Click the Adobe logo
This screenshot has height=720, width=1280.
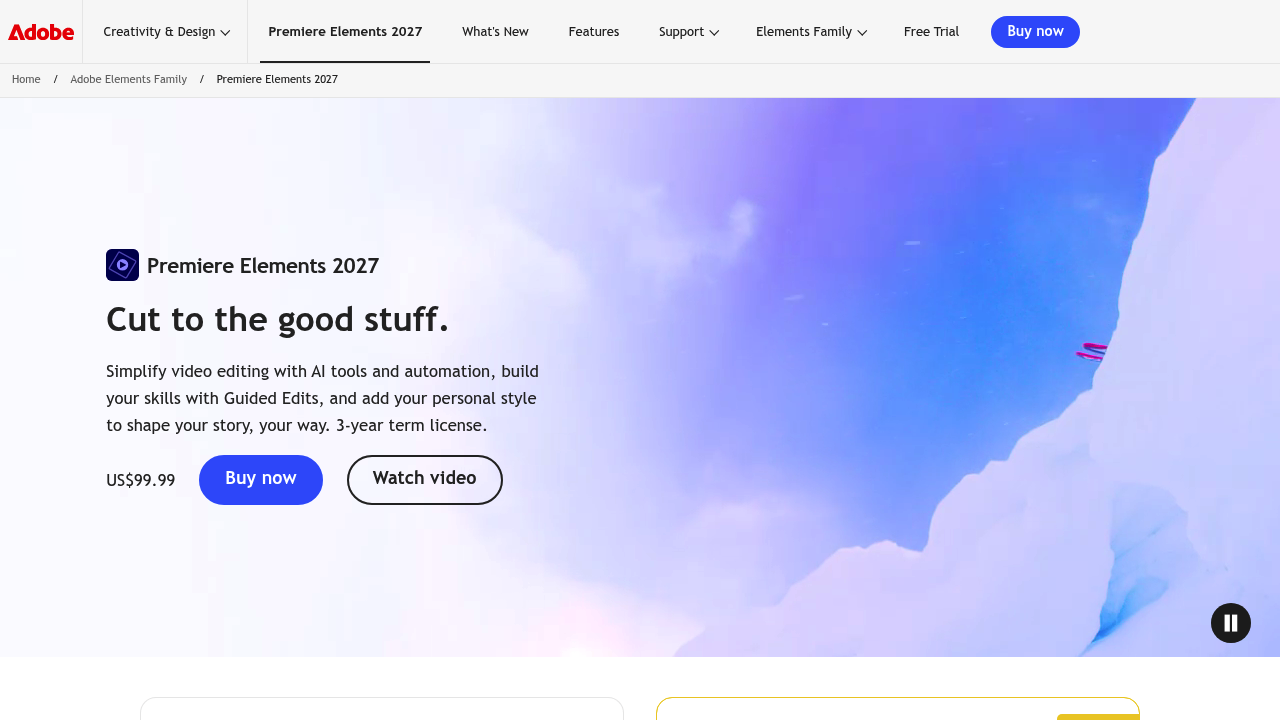41,32
